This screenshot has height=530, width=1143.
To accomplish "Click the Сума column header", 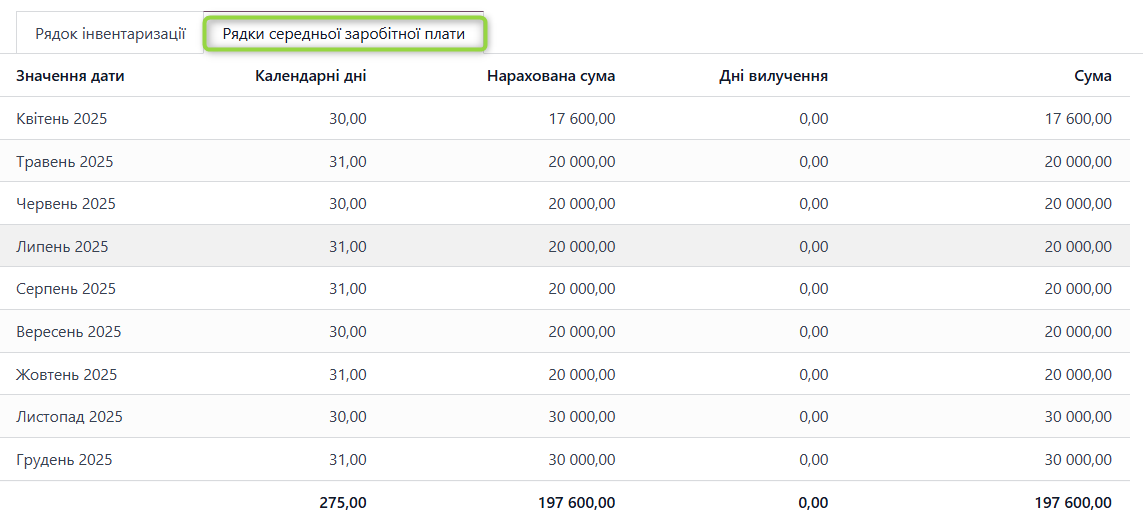I will click(1093, 76).
